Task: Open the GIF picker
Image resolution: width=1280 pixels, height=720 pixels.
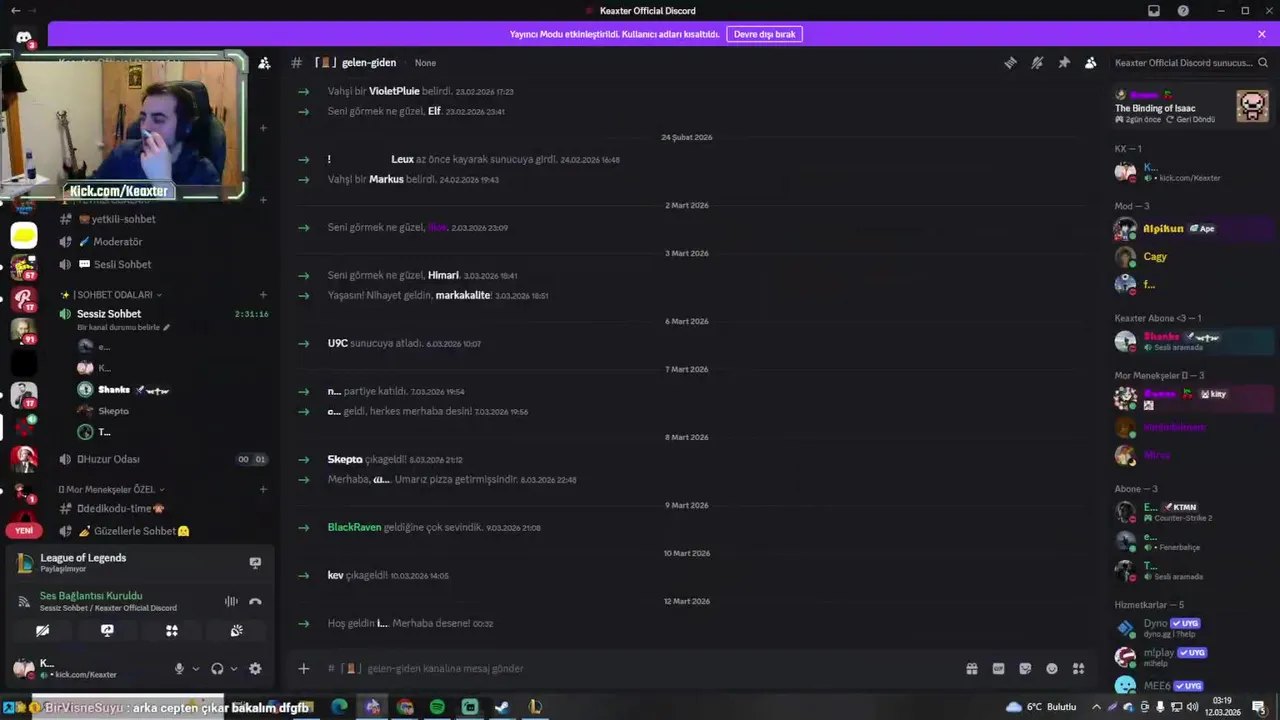Action: pos(998,669)
